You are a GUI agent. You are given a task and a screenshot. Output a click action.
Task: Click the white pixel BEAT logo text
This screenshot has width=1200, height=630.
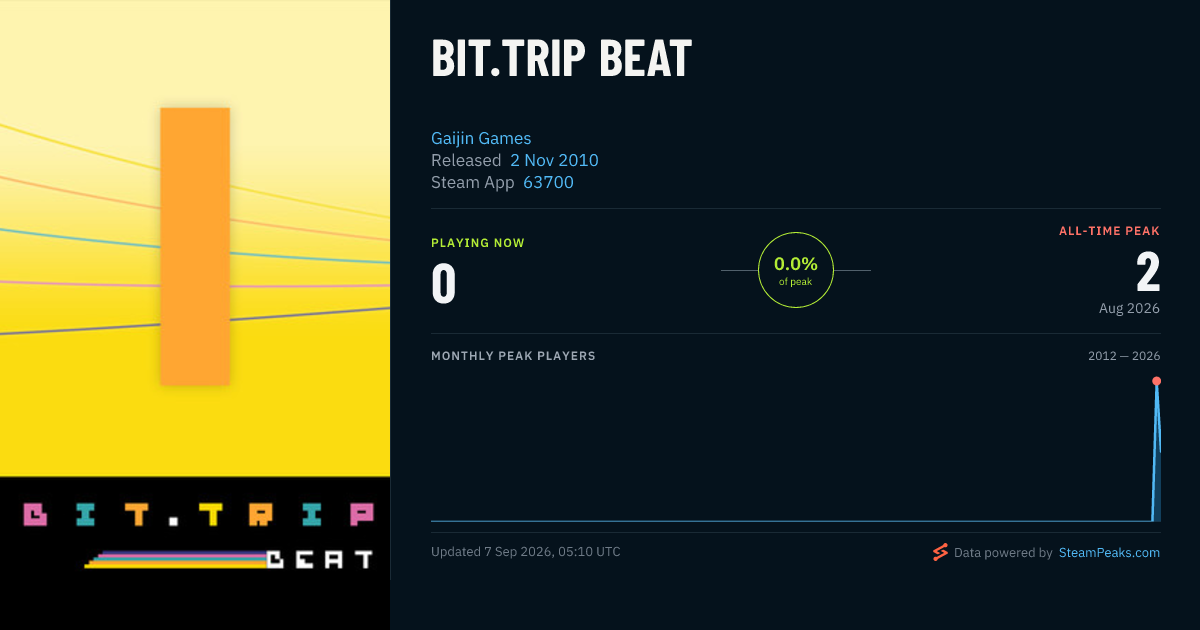[x=320, y=559]
